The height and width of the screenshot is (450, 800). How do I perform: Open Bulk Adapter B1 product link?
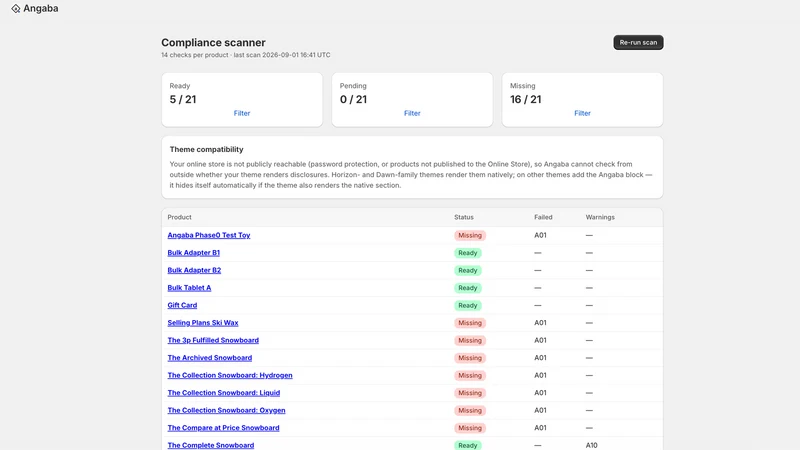(x=193, y=253)
